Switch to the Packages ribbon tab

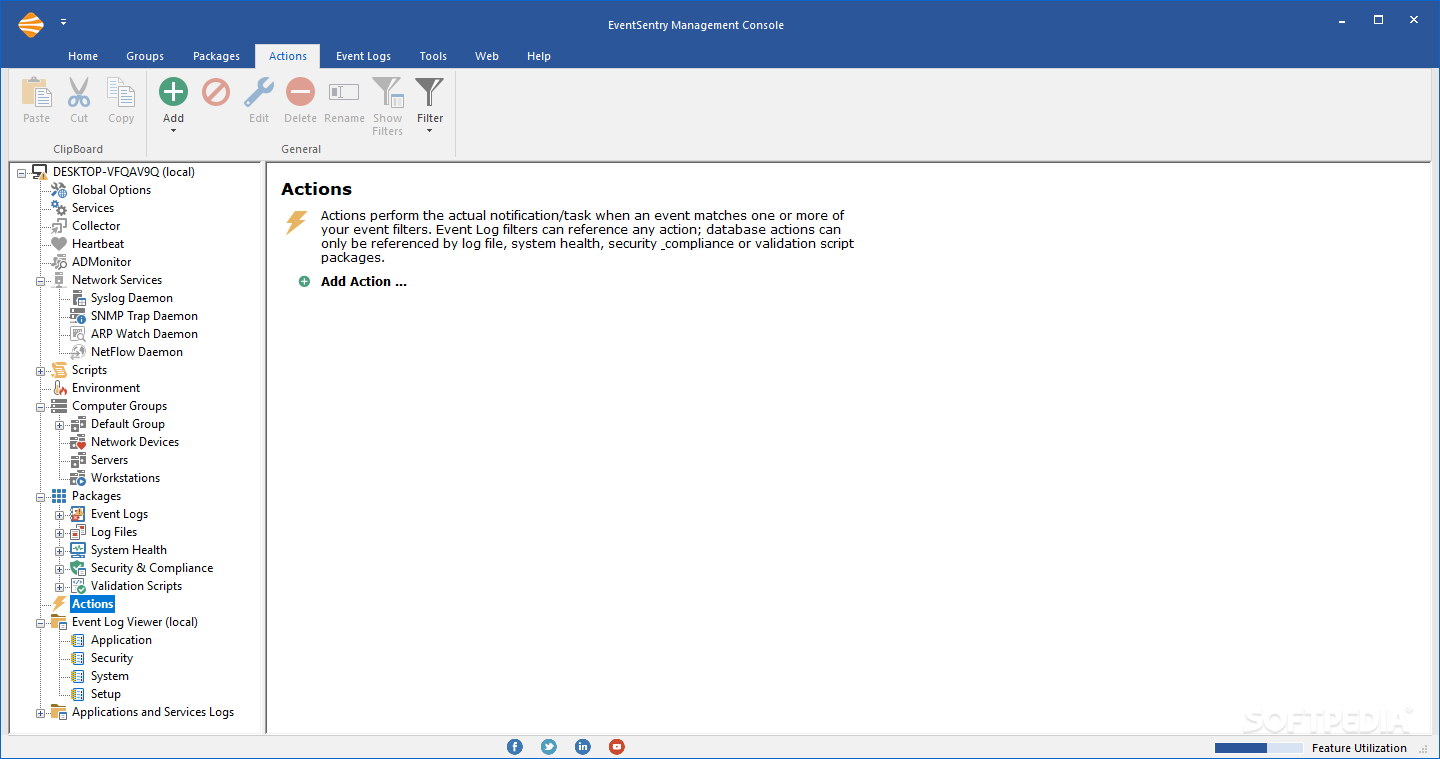217,56
